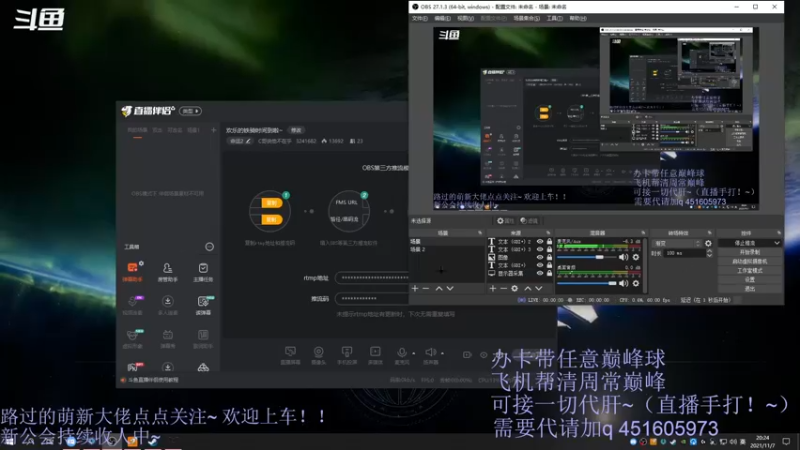800x450 pixels.
Task: Pop out the OBS scenes dock panel
Action: pyautogui.click(x=480, y=233)
